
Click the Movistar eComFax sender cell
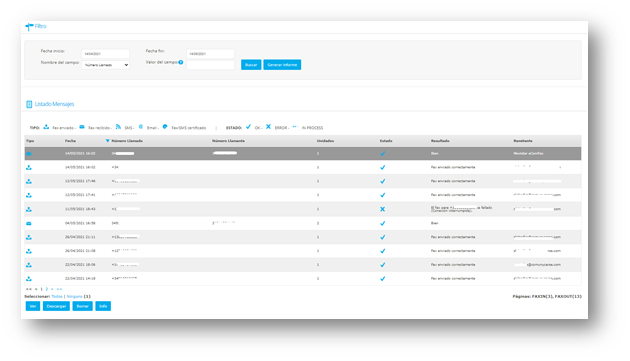pos(528,154)
